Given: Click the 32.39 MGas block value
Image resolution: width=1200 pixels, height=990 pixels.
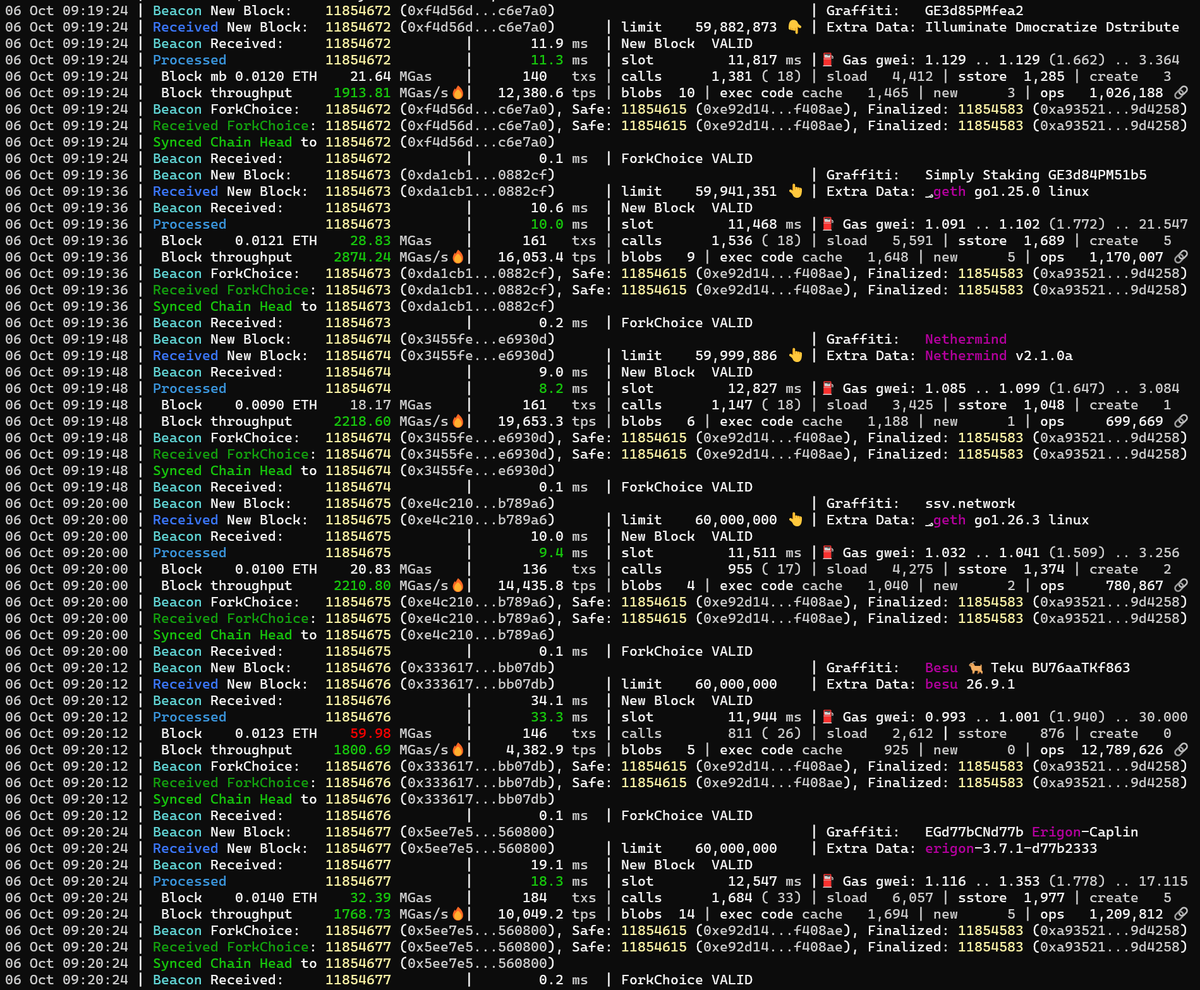Looking at the screenshot, I should point(372,897).
